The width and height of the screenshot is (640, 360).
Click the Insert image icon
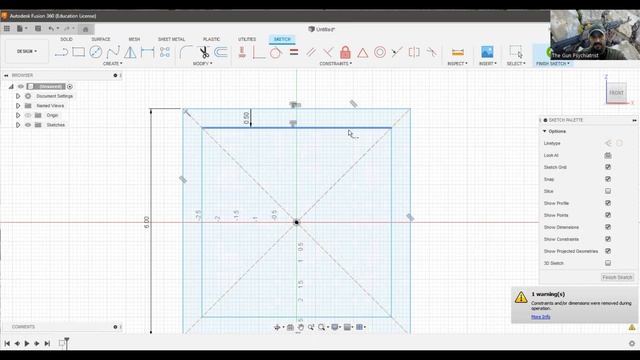point(487,52)
